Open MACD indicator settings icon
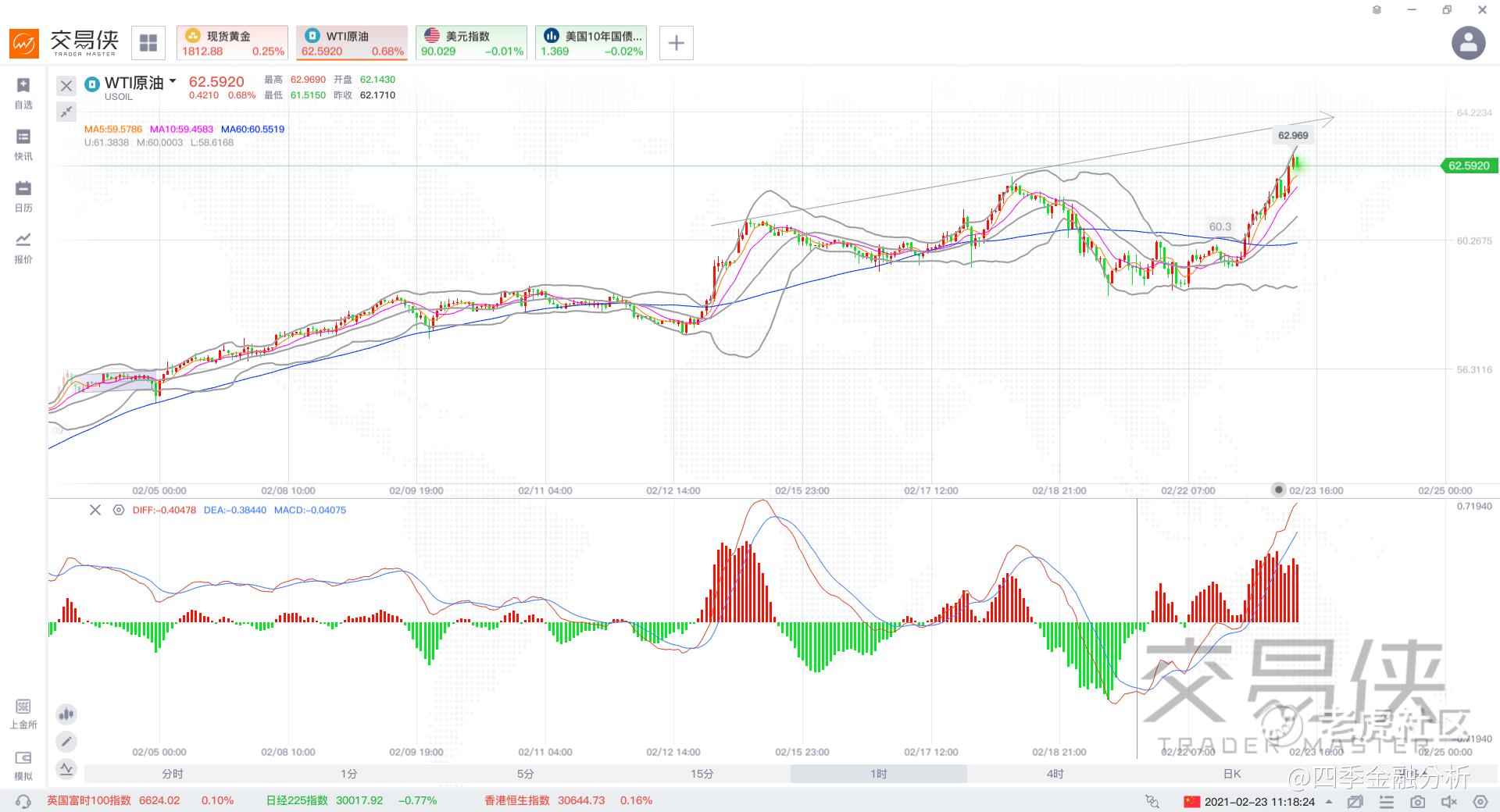The height and width of the screenshot is (812, 1500). 118,510
